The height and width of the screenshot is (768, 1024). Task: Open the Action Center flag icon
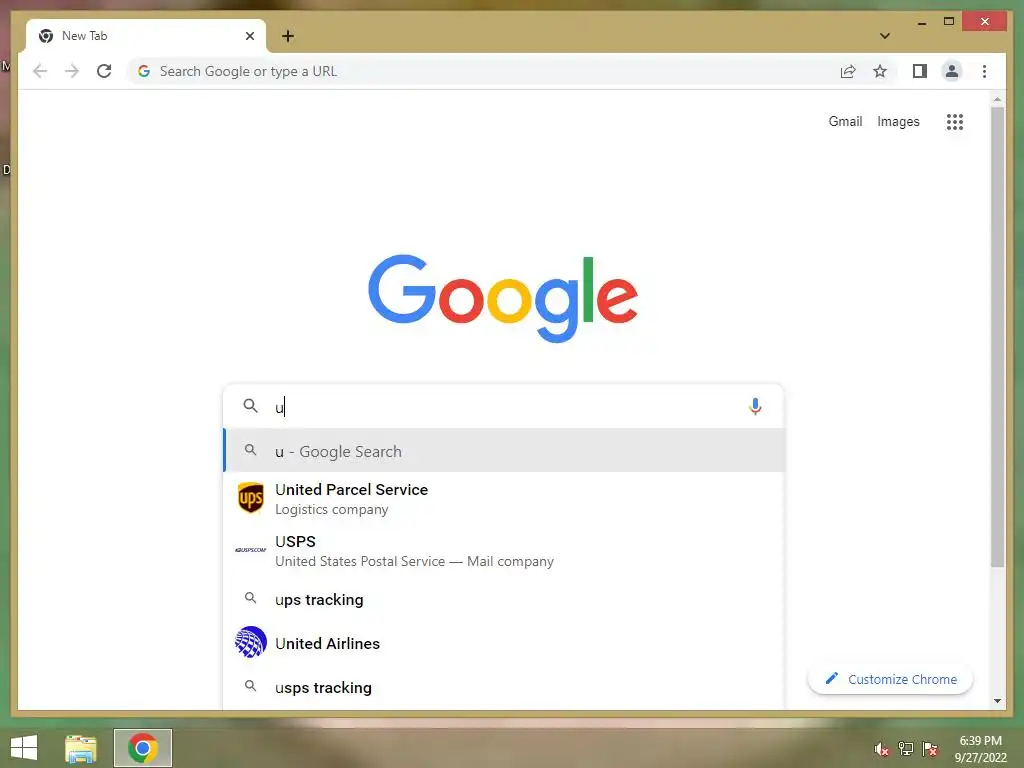(x=930, y=749)
